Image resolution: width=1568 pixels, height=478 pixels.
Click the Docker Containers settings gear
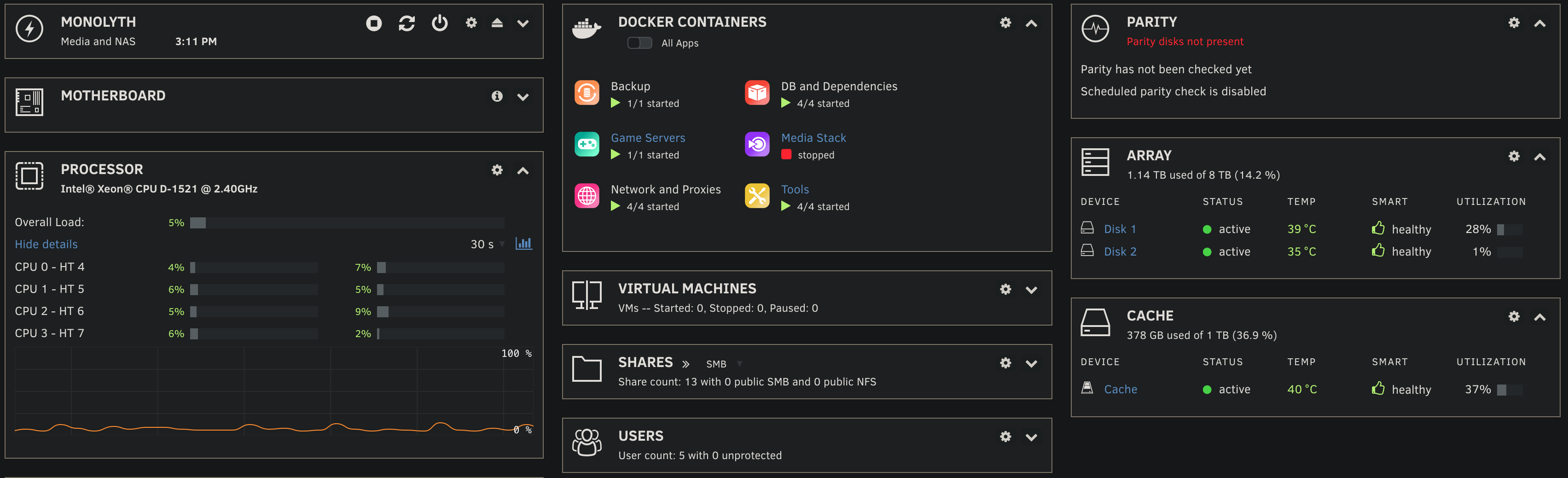pos(1005,23)
